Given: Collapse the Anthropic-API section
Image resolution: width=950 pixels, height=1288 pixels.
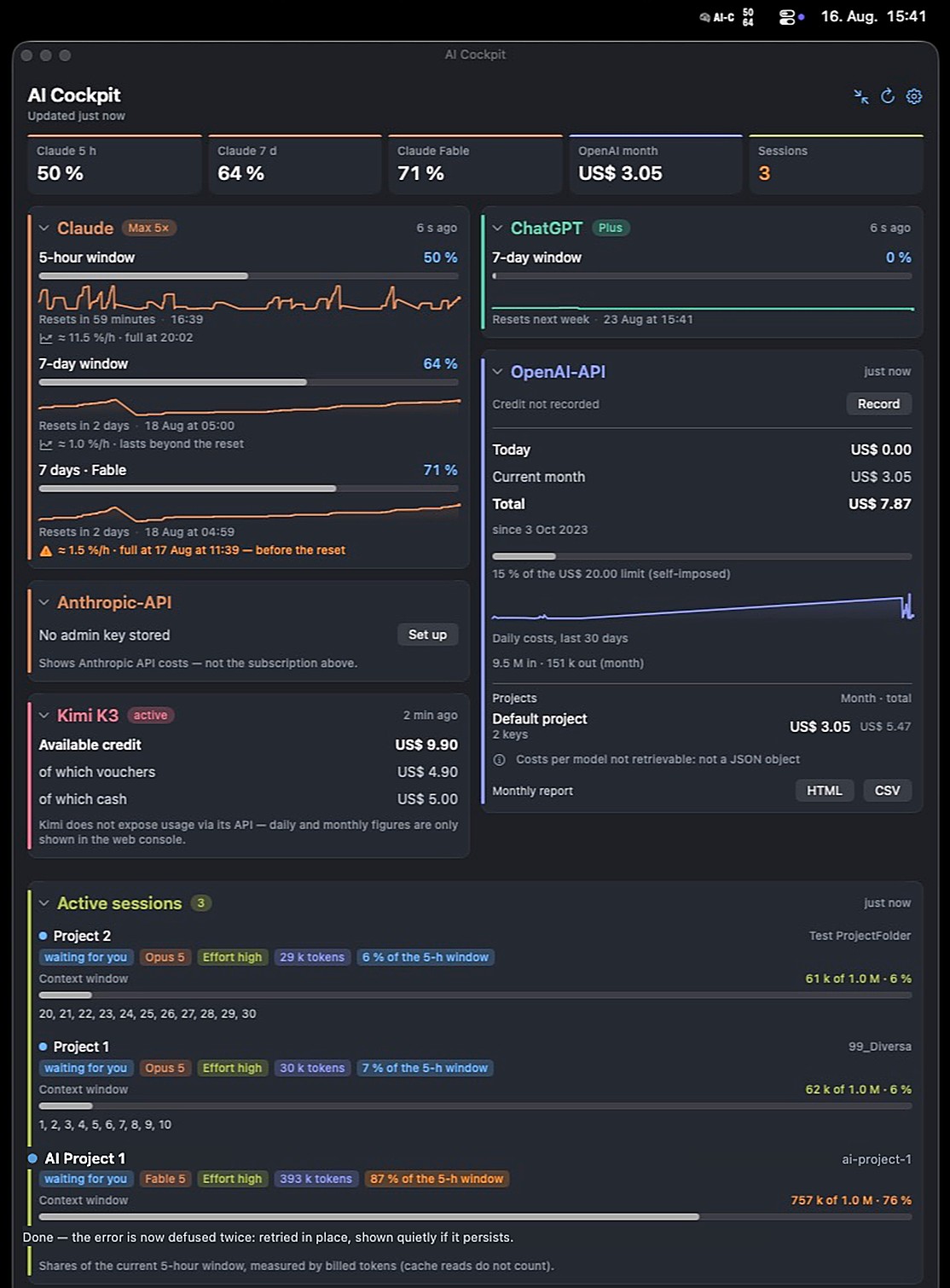Looking at the screenshot, I should (44, 603).
